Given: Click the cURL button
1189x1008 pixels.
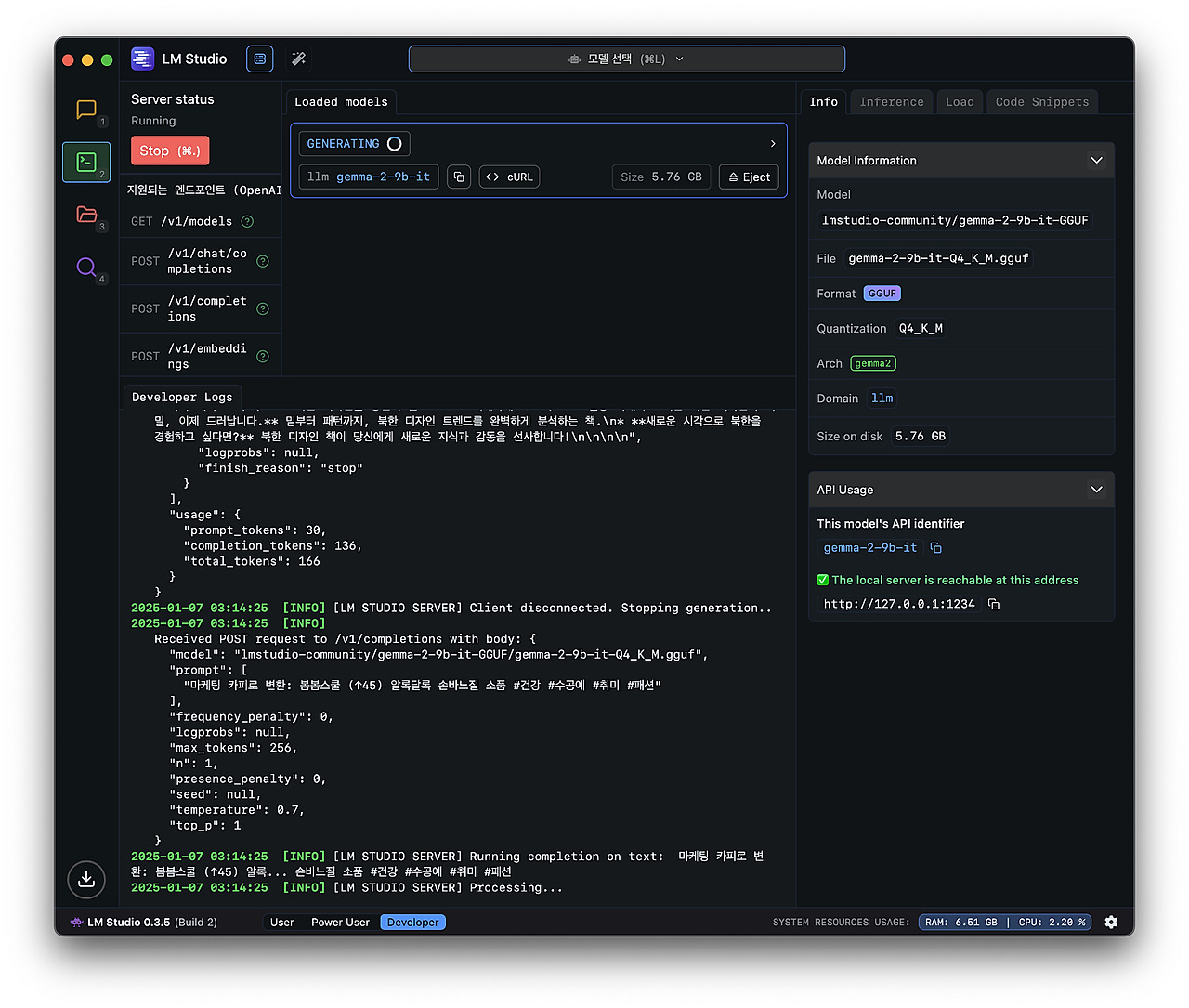Looking at the screenshot, I should pyautogui.click(x=509, y=177).
